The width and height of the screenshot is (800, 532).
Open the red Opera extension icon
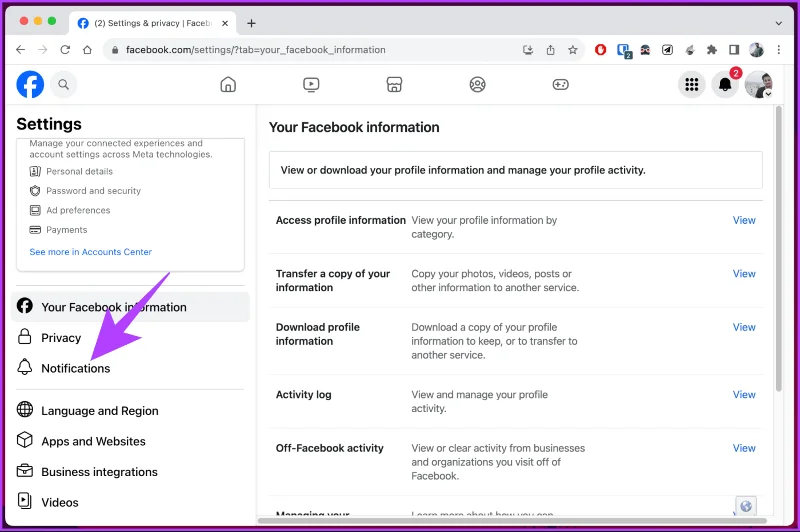pyautogui.click(x=601, y=49)
